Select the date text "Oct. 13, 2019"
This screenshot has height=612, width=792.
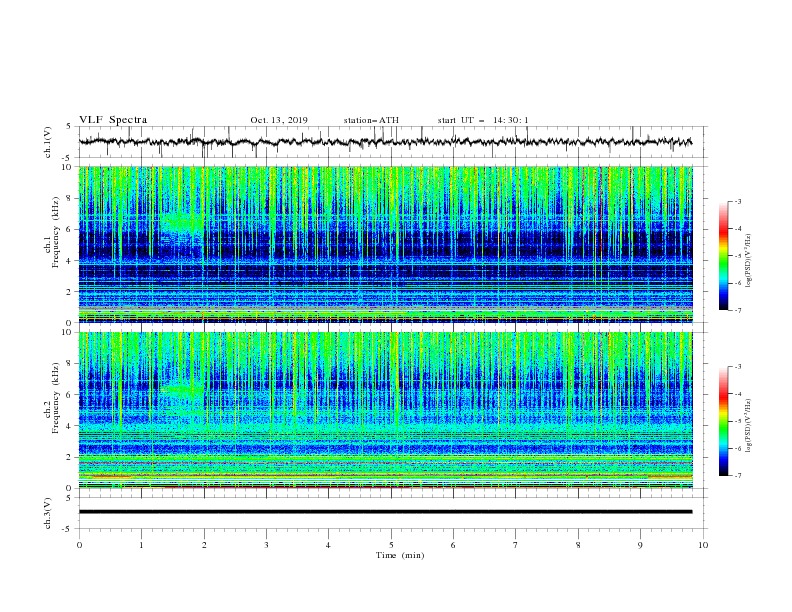click(x=279, y=121)
